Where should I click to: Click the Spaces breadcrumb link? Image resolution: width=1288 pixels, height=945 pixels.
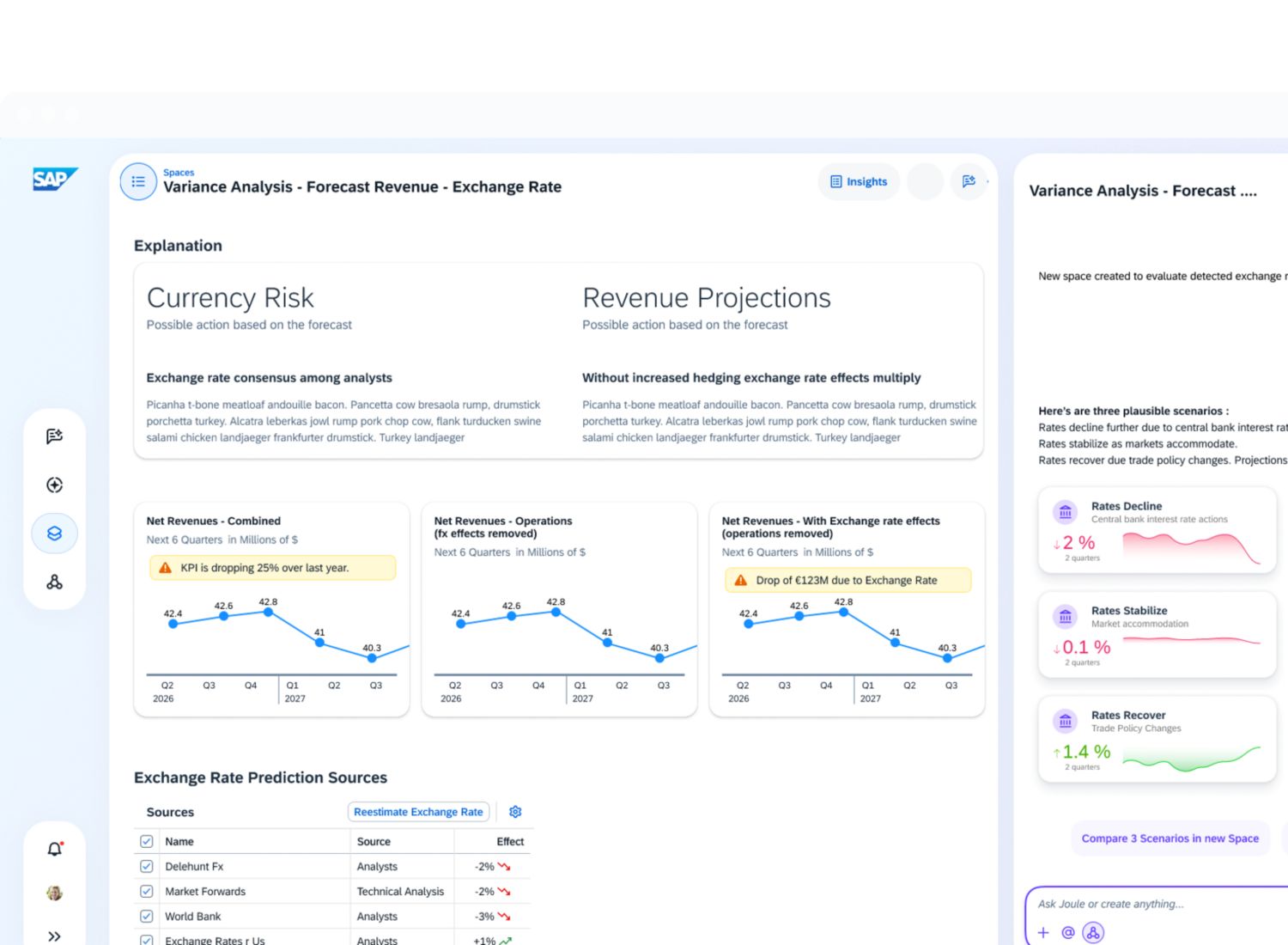pos(179,173)
